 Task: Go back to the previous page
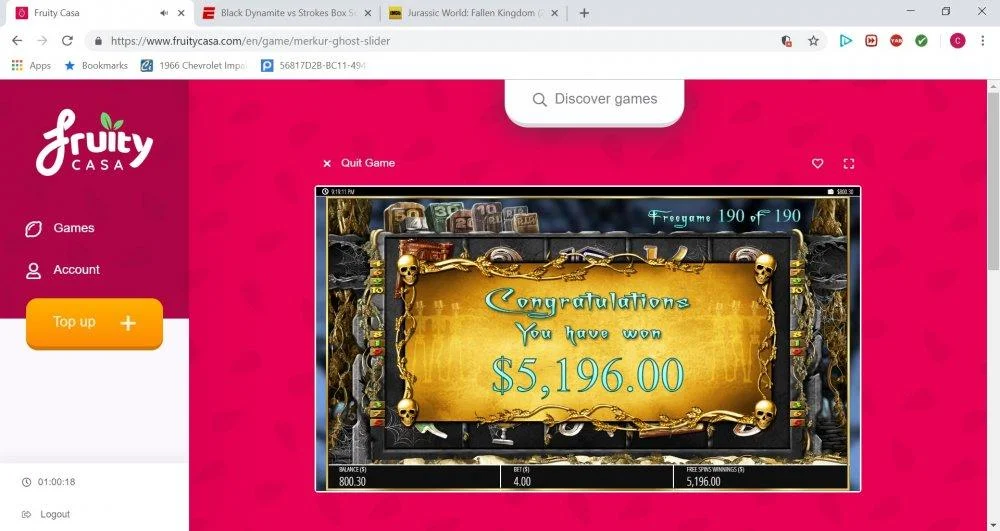(17, 41)
